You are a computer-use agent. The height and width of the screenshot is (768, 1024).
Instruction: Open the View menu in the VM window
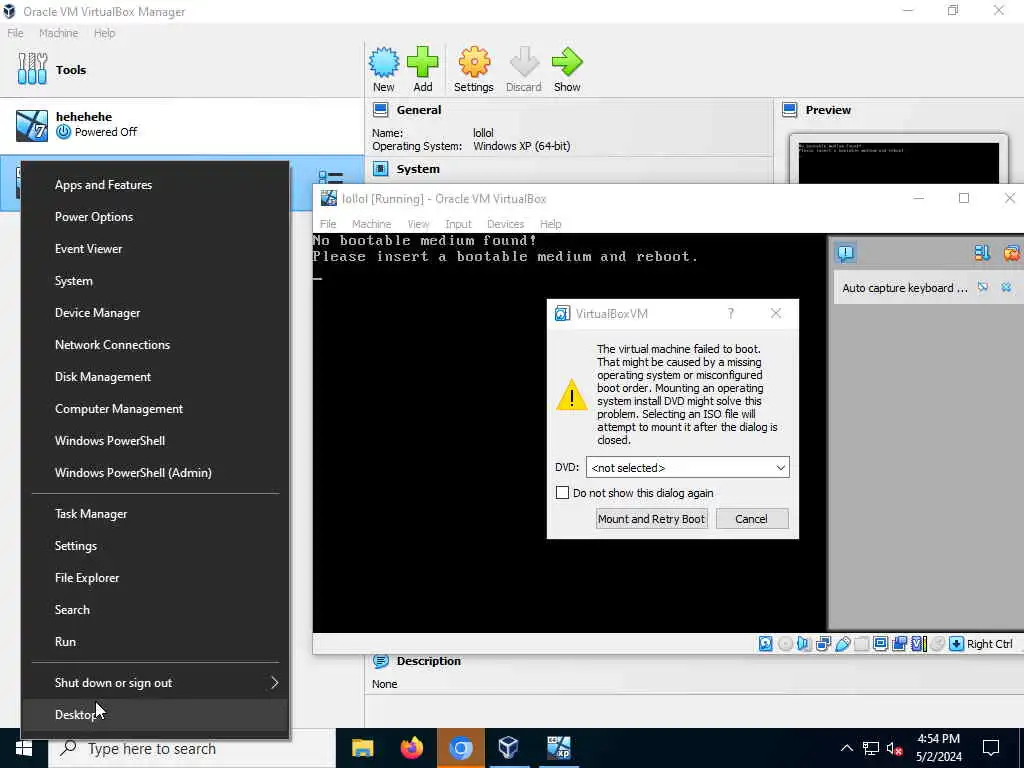419,224
